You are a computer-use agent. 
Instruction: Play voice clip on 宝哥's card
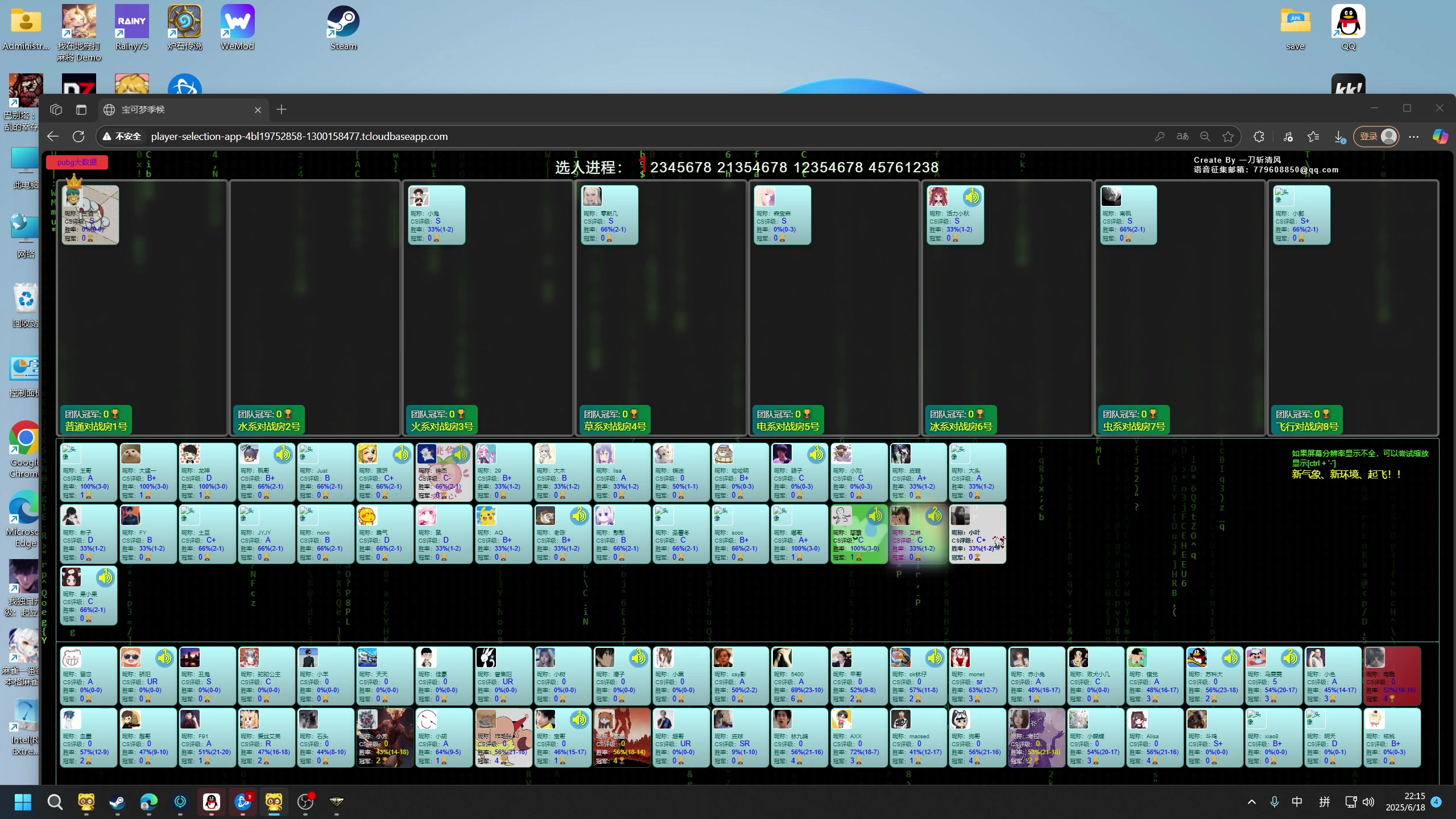579,719
